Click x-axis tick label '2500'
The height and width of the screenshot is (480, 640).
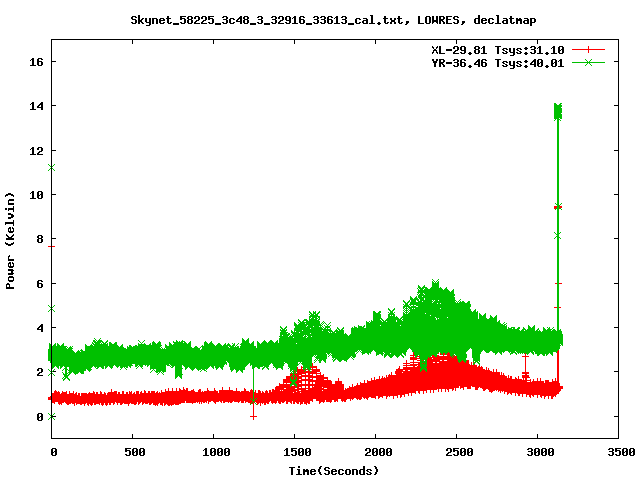[x=459, y=452]
